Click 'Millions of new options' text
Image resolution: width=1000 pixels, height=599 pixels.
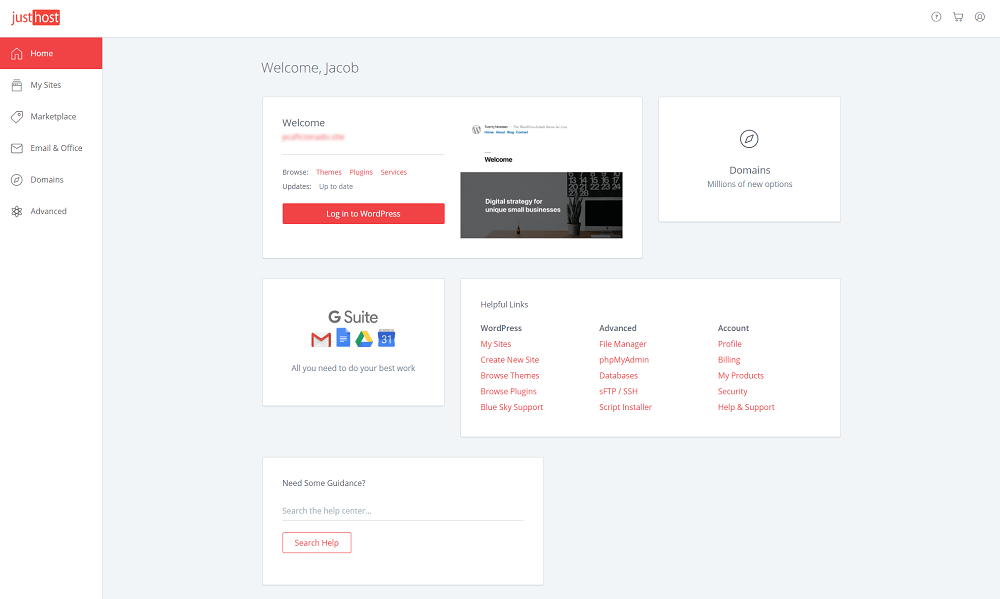click(x=749, y=184)
